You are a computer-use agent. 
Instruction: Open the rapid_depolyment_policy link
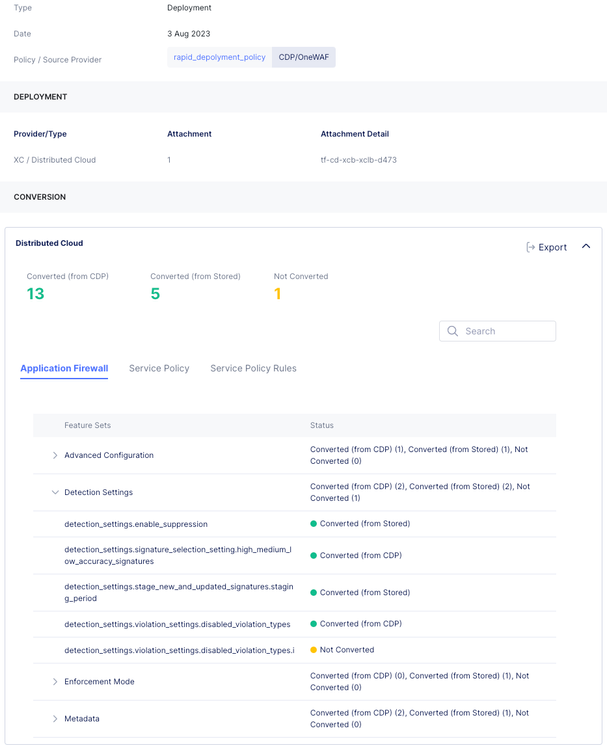click(220, 58)
